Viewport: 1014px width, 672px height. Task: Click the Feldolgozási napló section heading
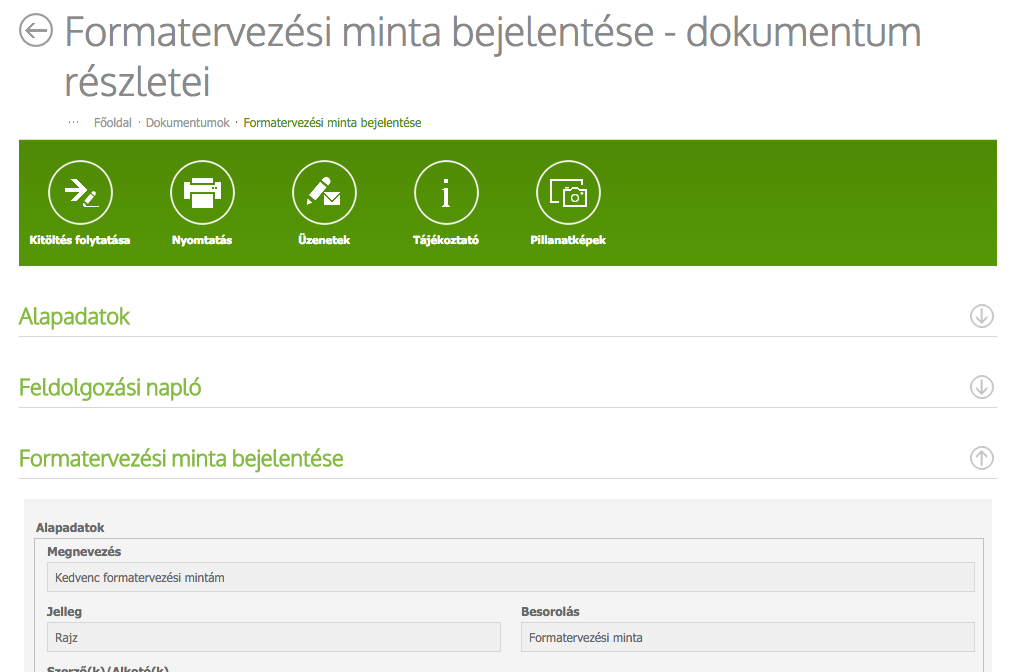tap(110, 388)
